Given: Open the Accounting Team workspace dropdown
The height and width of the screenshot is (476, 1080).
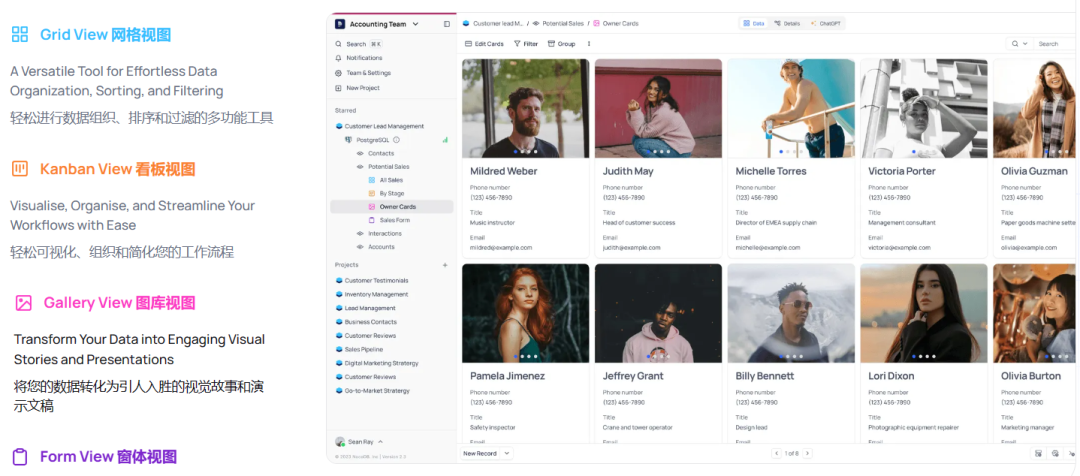Looking at the screenshot, I should [x=415, y=24].
